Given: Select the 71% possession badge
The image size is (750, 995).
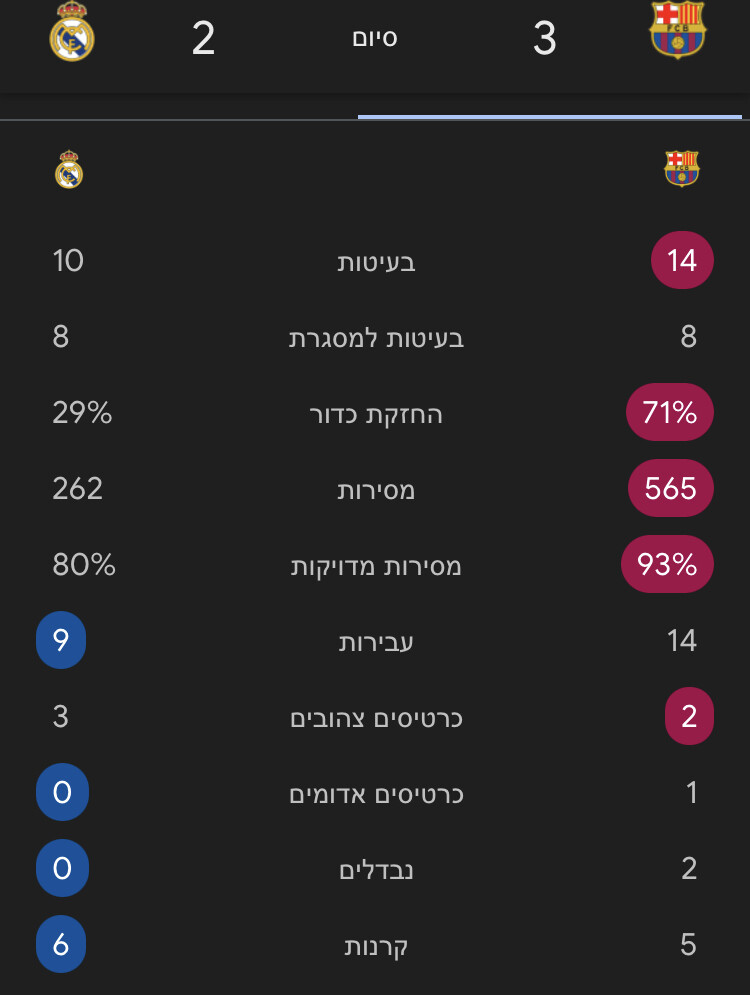Looking at the screenshot, I should [670, 412].
